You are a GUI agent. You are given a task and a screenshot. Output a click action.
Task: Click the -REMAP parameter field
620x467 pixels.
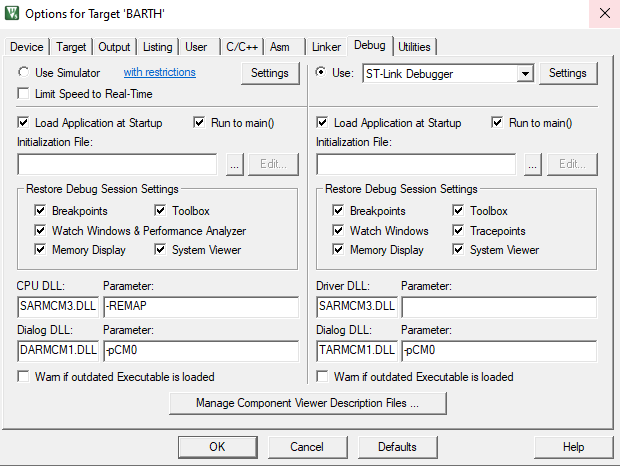(x=201, y=307)
